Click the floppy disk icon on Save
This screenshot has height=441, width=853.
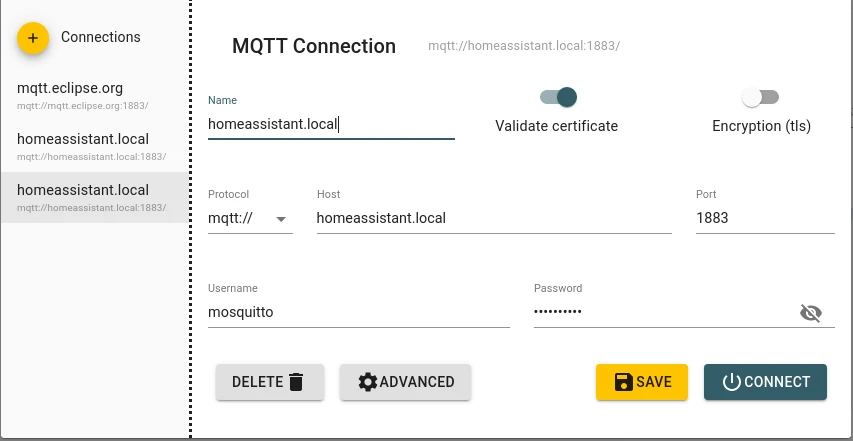[623, 382]
